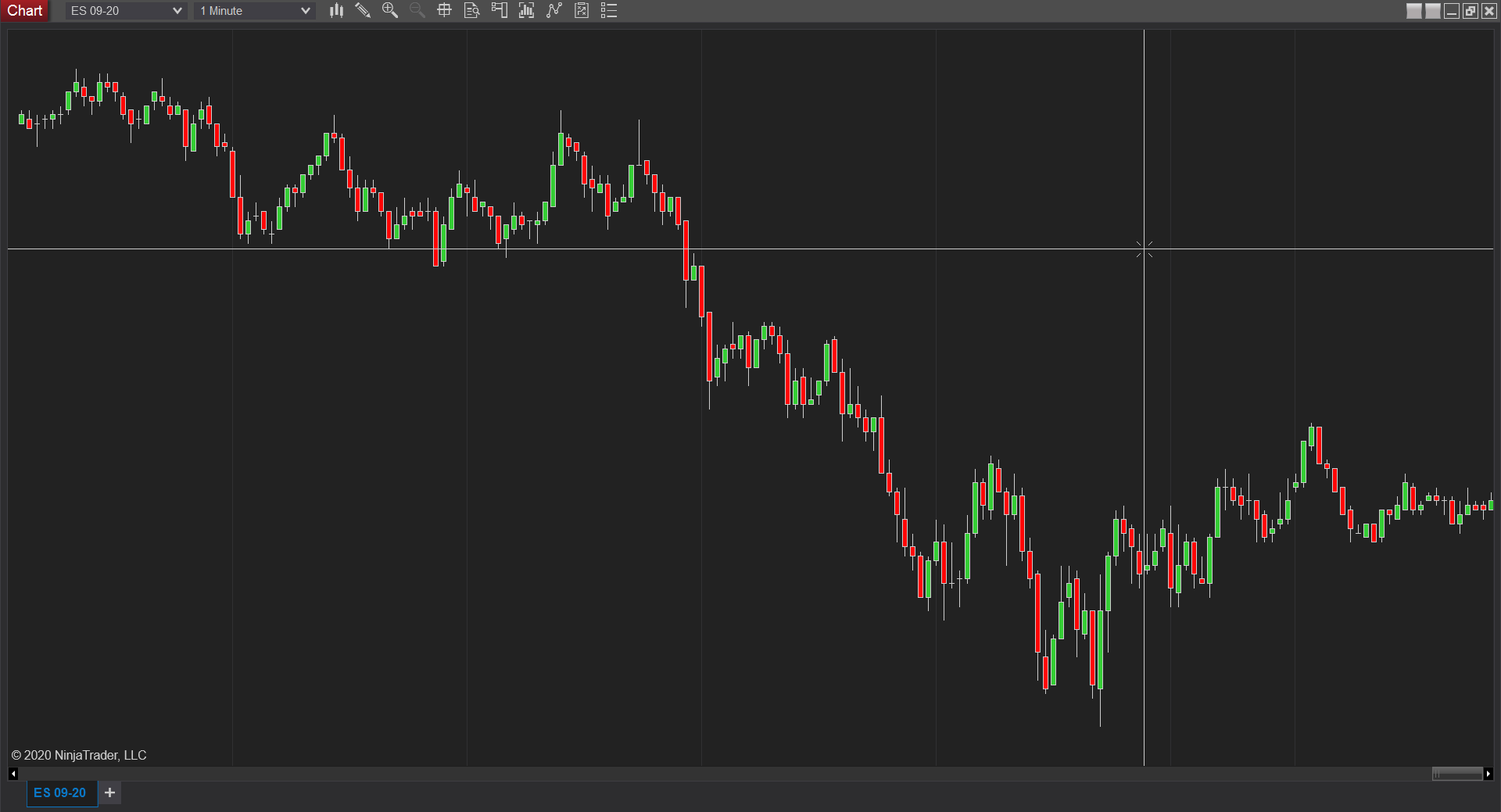Open the ES 09-20 instrument selector dropdown

click(126, 11)
